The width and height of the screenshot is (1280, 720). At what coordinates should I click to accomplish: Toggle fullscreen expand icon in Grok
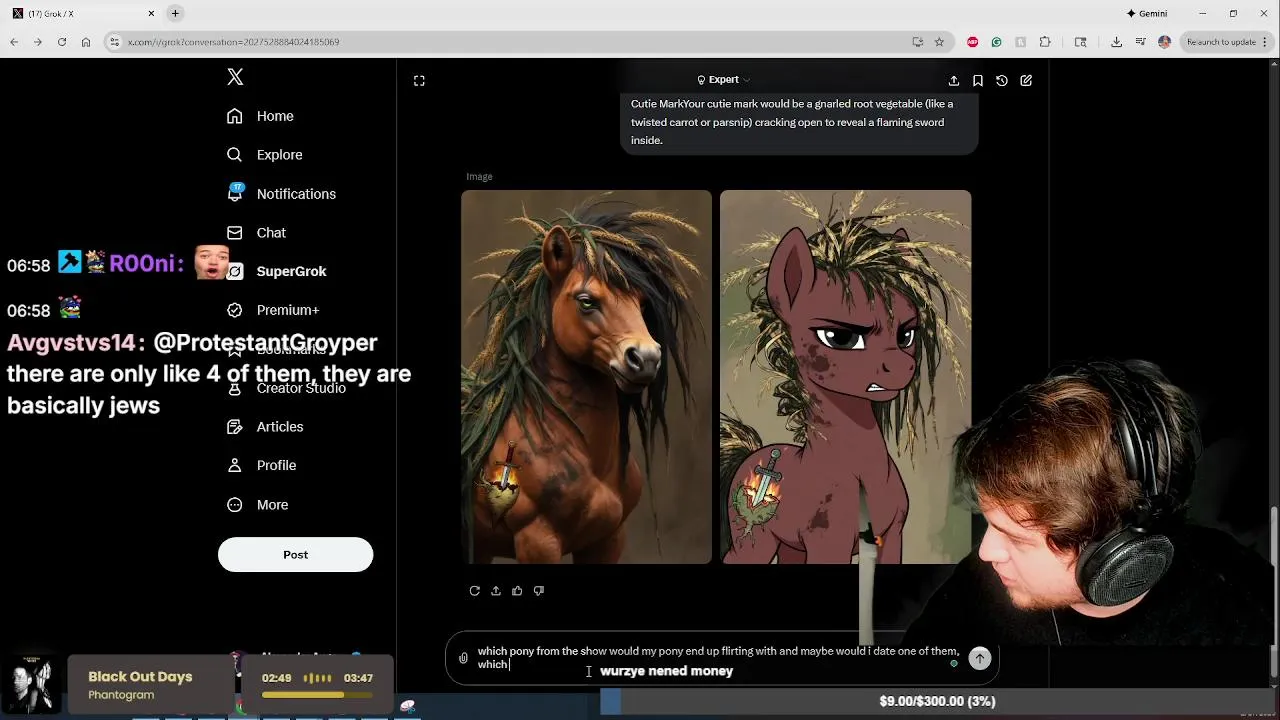click(419, 81)
